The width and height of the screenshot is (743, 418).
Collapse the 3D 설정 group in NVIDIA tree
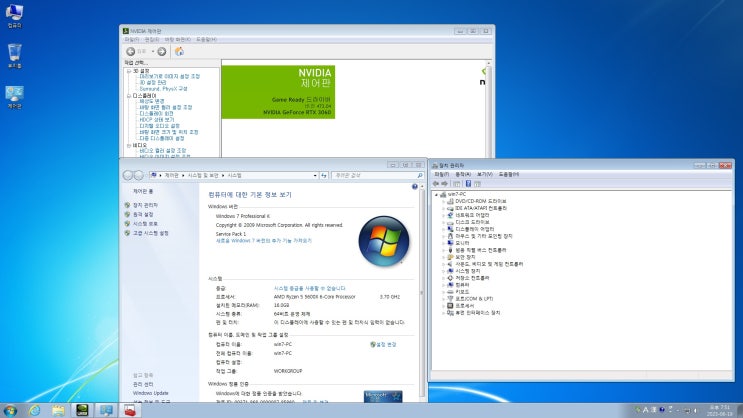click(129, 71)
